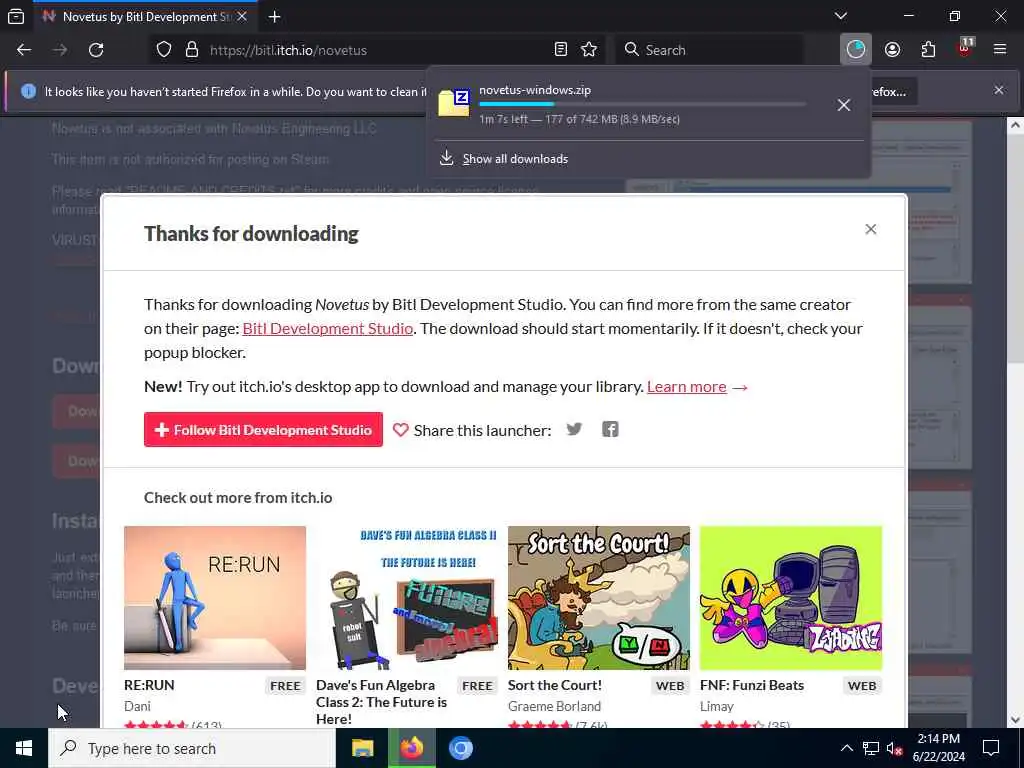Screen dimensions: 1024x768
Task: Click the Learn more link
Action: [686, 387]
